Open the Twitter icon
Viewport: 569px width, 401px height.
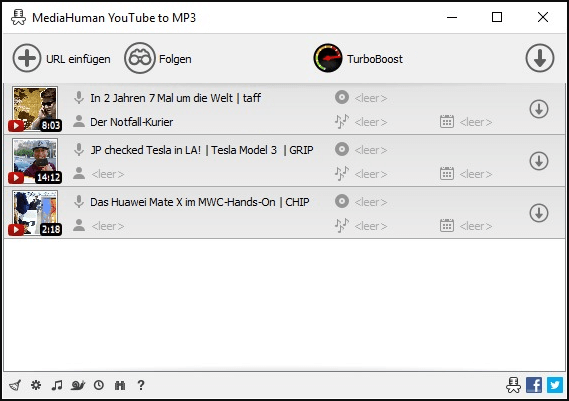pyautogui.click(x=555, y=385)
